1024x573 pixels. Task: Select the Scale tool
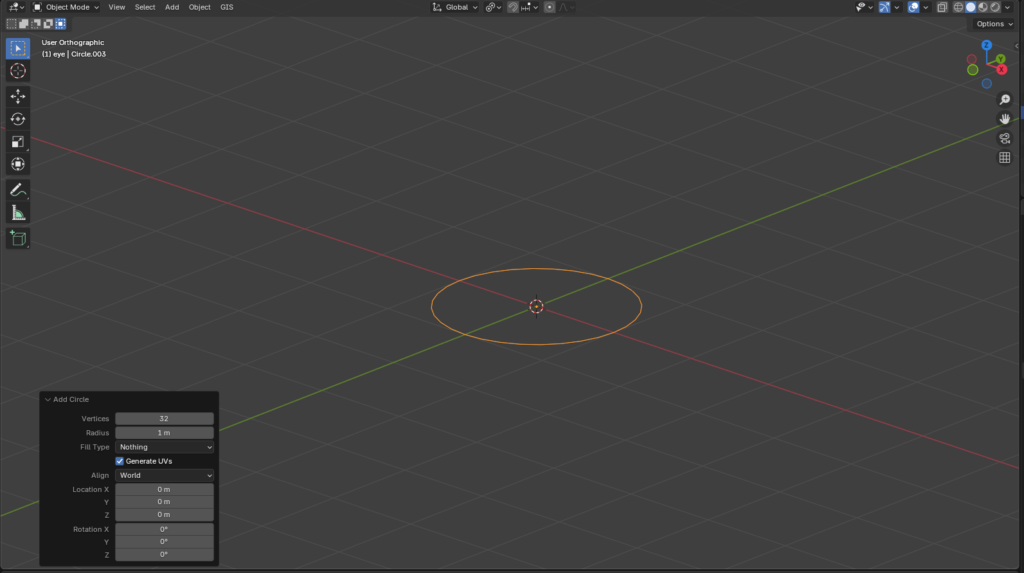[18, 142]
